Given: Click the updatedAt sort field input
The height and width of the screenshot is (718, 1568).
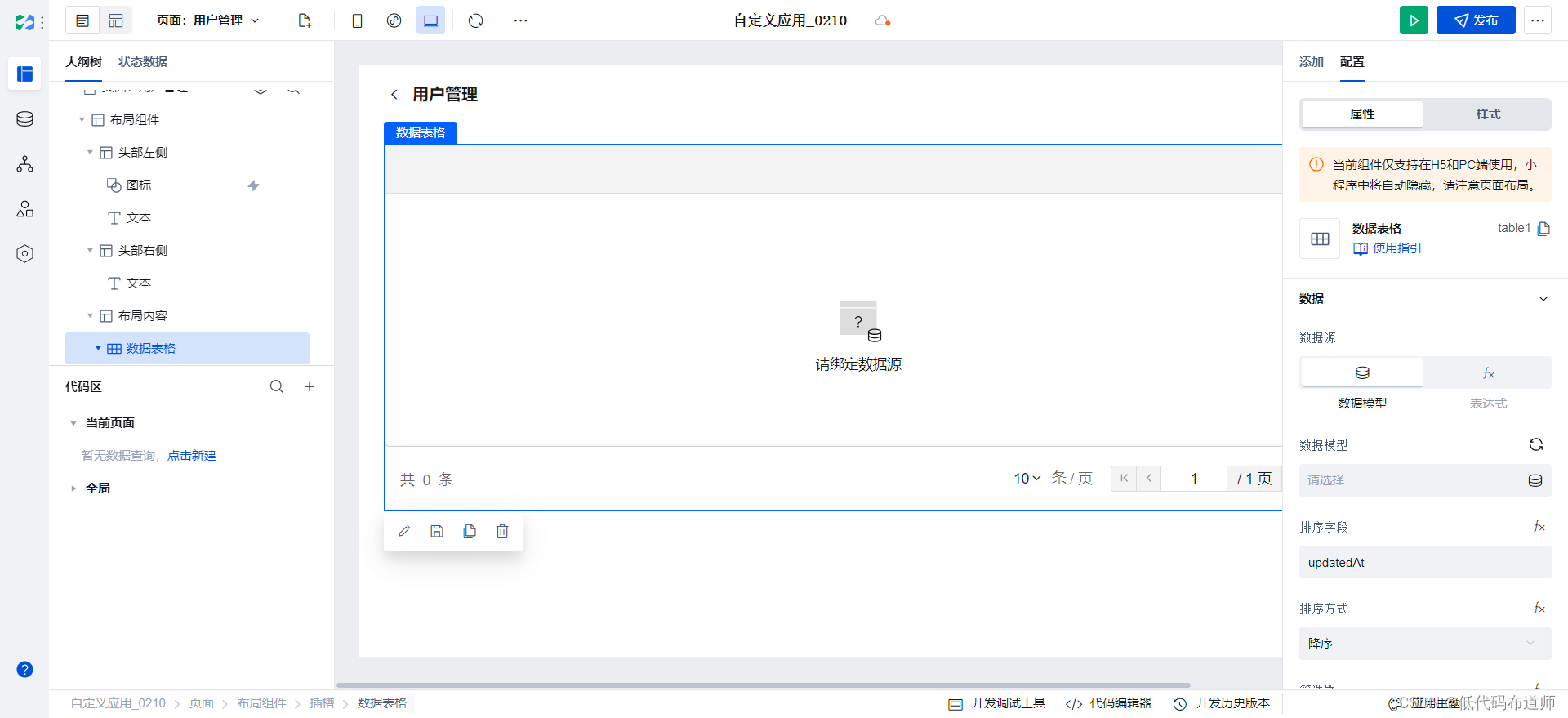Looking at the screenshot, I should 1425,562.
